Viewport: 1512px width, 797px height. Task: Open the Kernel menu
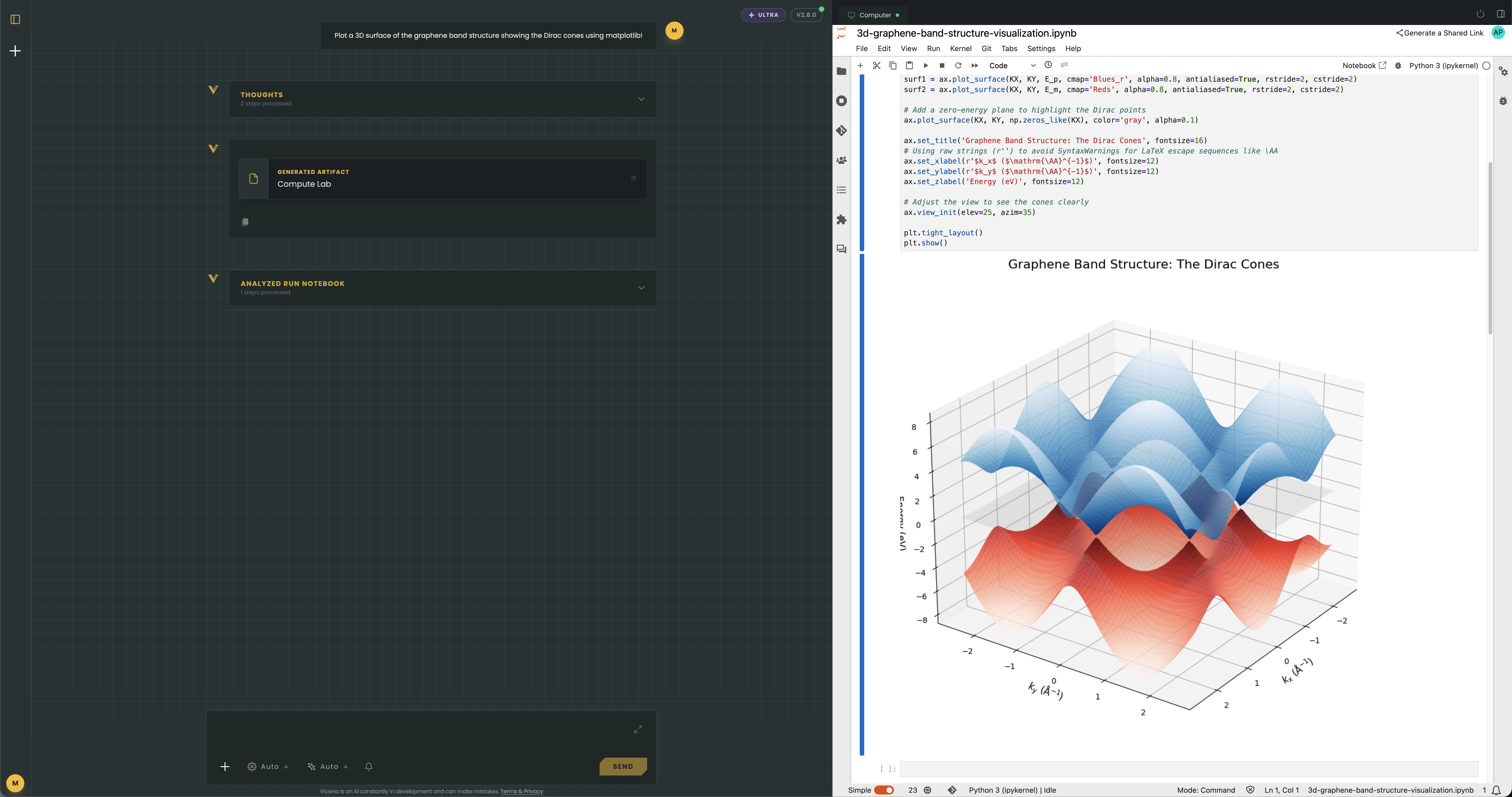point(960,49)
